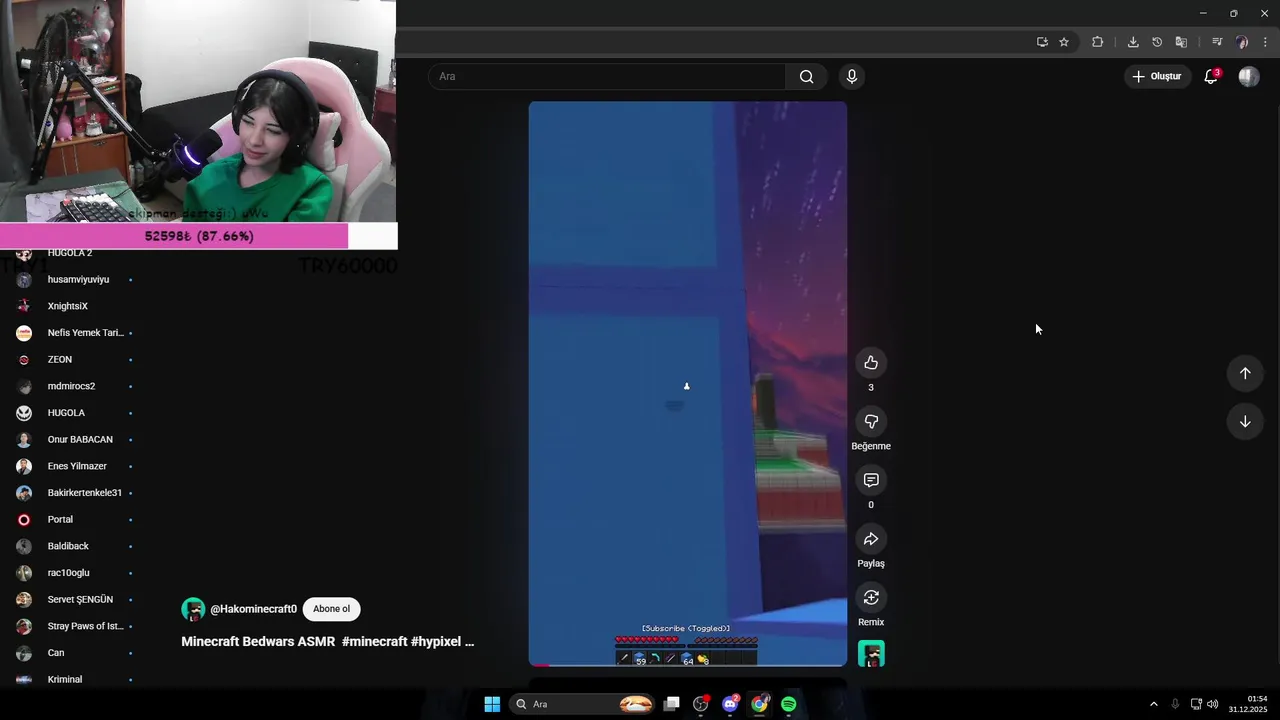Viewport: 1280px width, 720px height.
Task: Open the husamviyuviyu subscription
Action: point(76,280)
